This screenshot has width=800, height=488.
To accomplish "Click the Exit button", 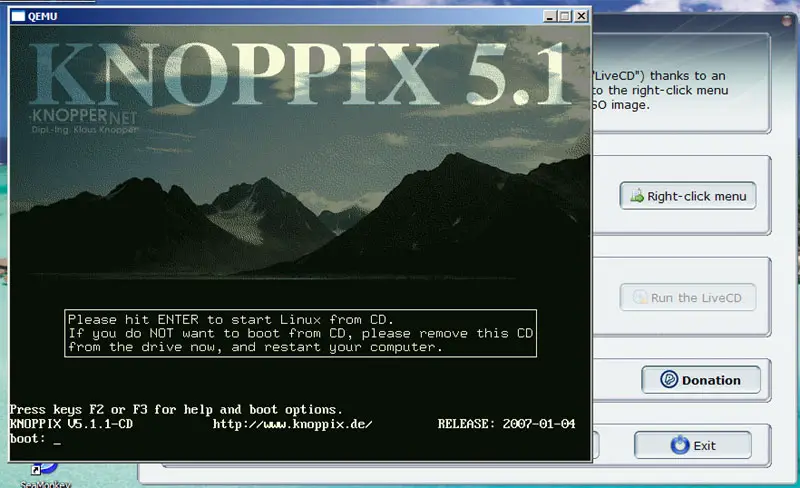I will (692, 445).
